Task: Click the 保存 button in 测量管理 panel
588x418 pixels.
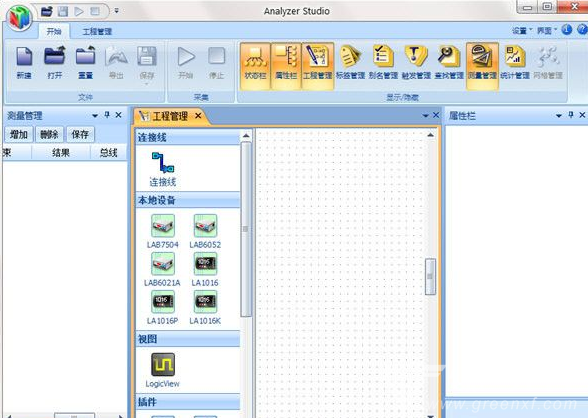Action: click(80, 134)
